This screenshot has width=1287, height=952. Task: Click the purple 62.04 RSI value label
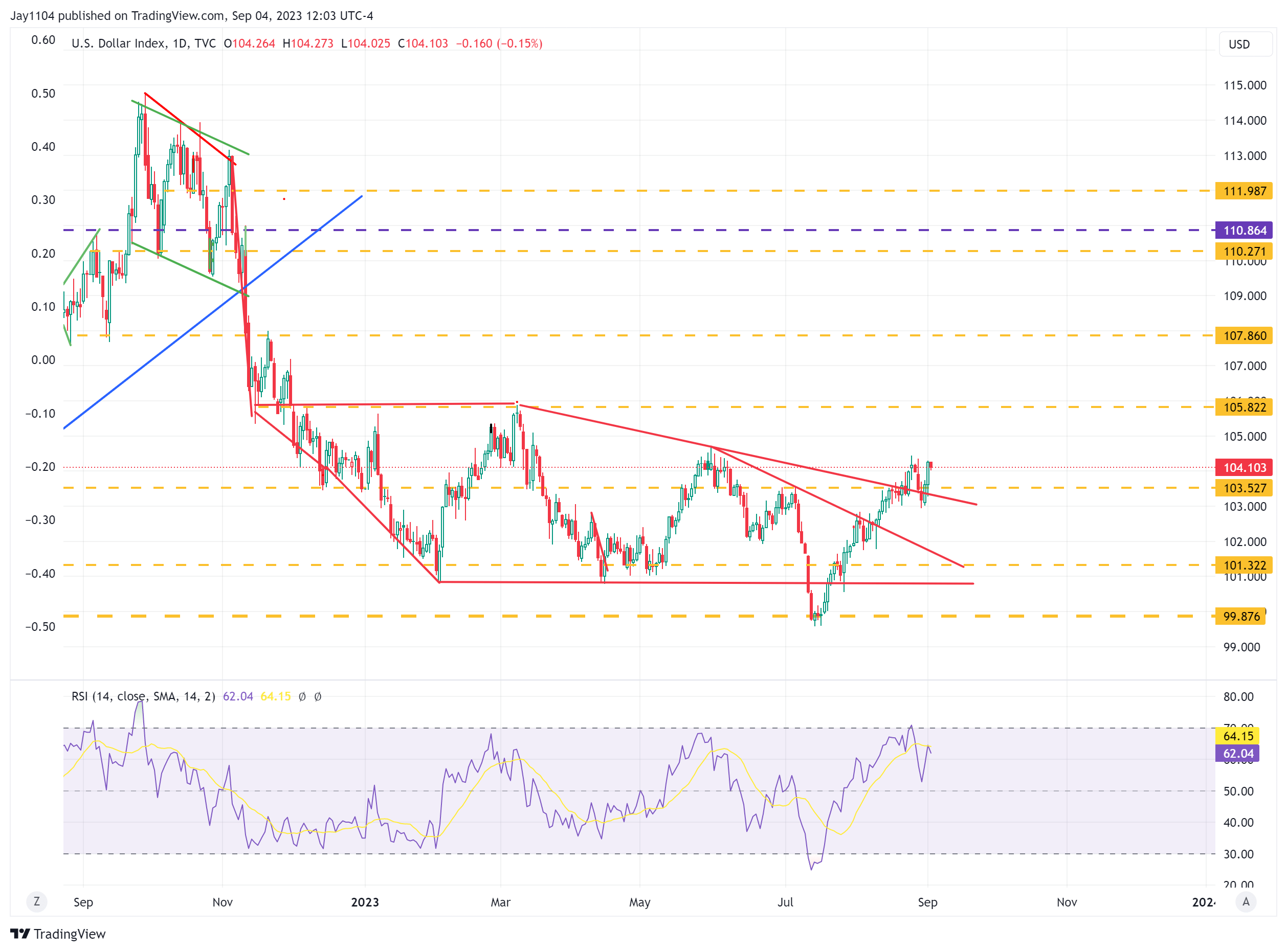tap(1237, 753)
